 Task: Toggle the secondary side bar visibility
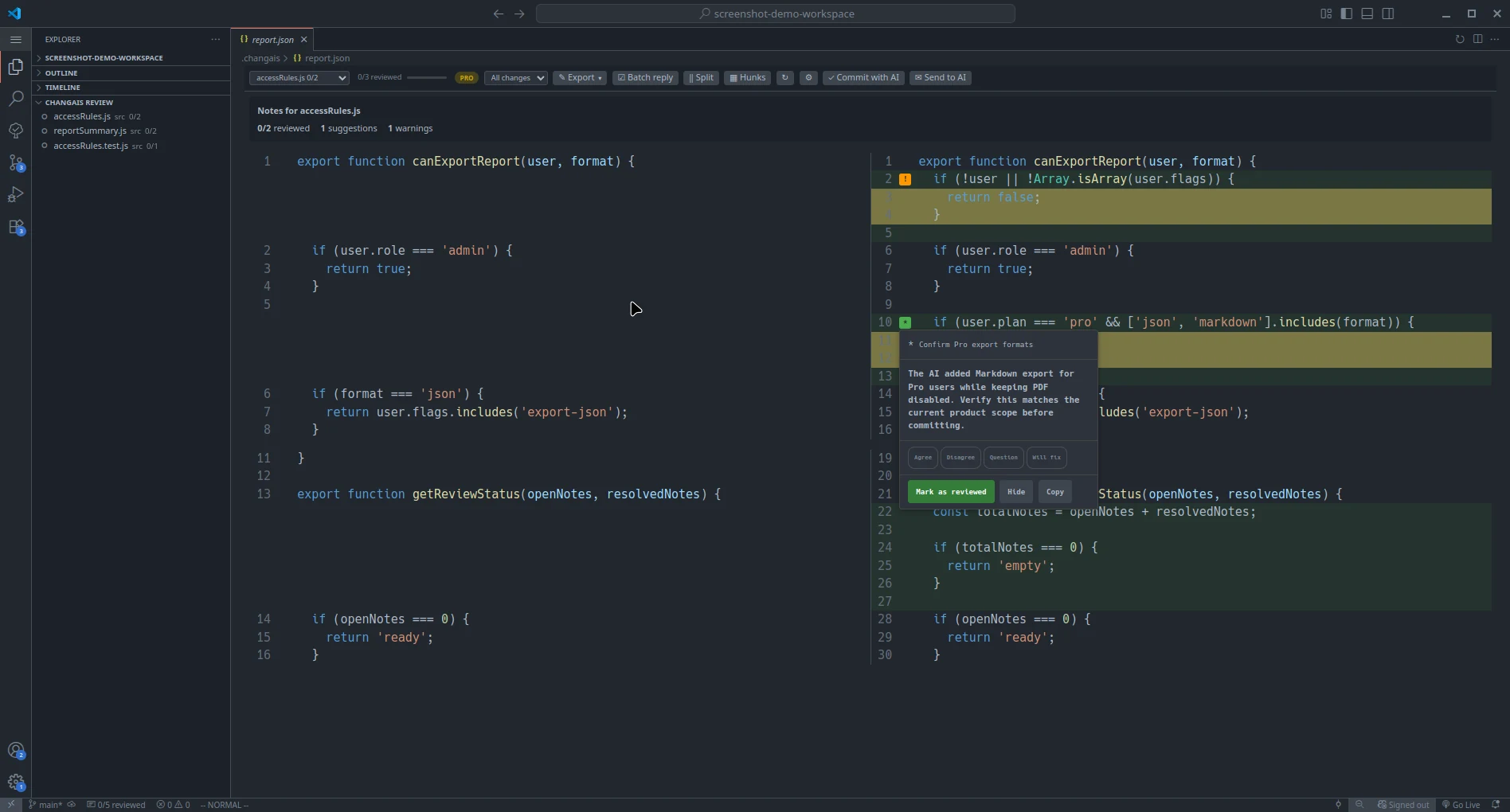click(x=1388, y=14)
